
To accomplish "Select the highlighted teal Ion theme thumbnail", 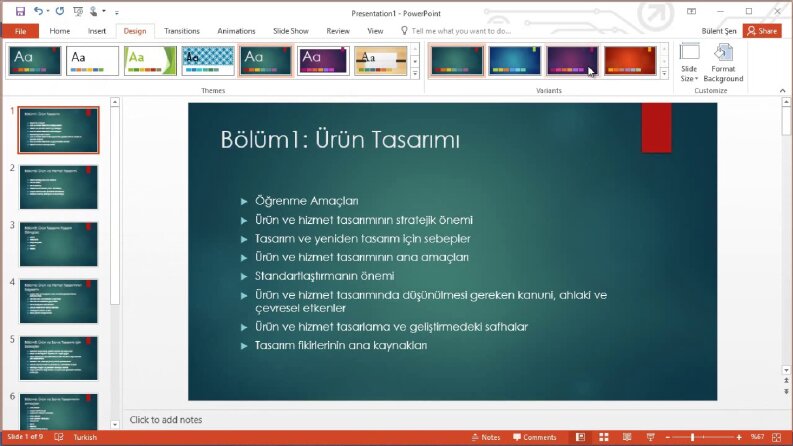I will [266, 61].
